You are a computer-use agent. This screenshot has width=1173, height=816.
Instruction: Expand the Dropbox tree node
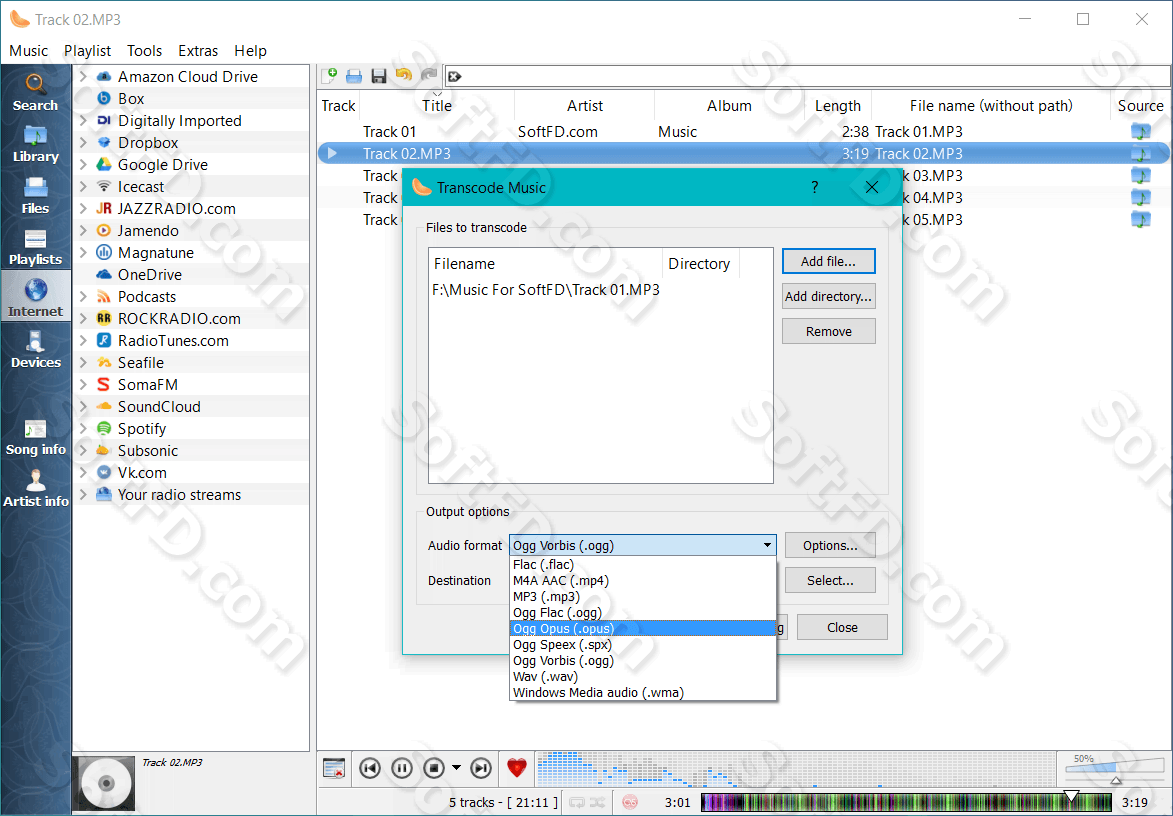84,142
